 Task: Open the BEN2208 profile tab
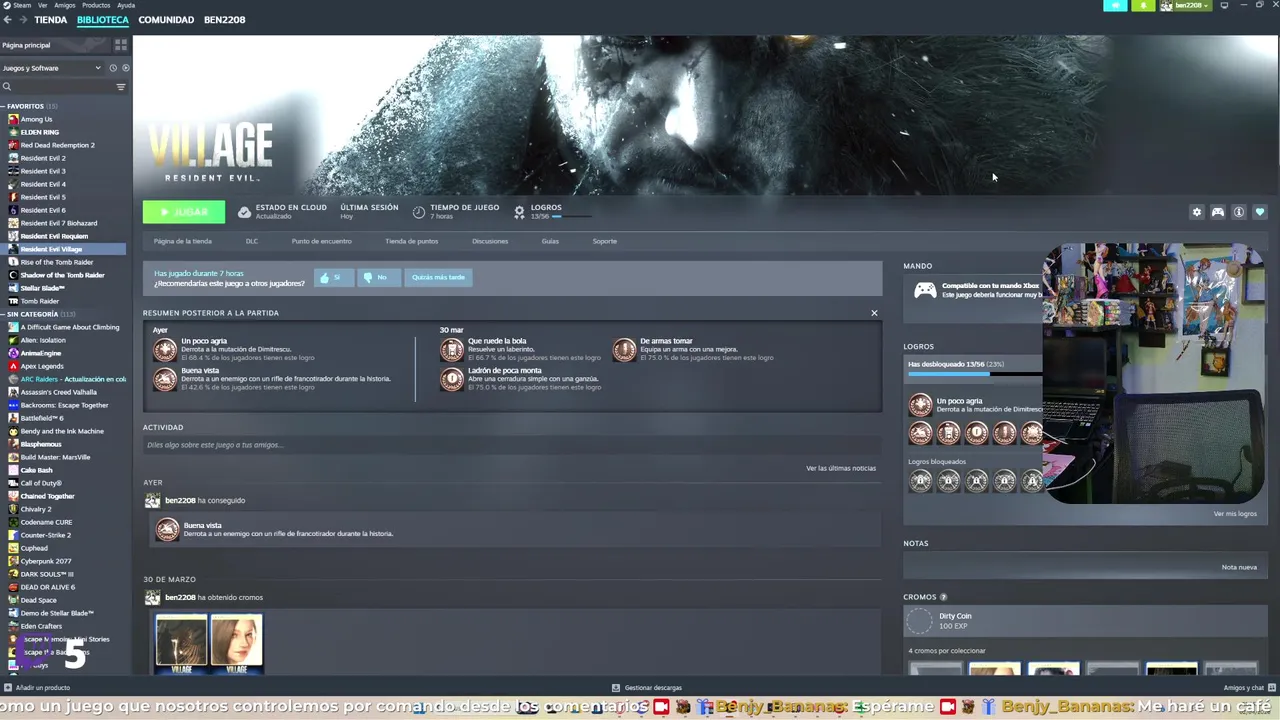[224, 20]
